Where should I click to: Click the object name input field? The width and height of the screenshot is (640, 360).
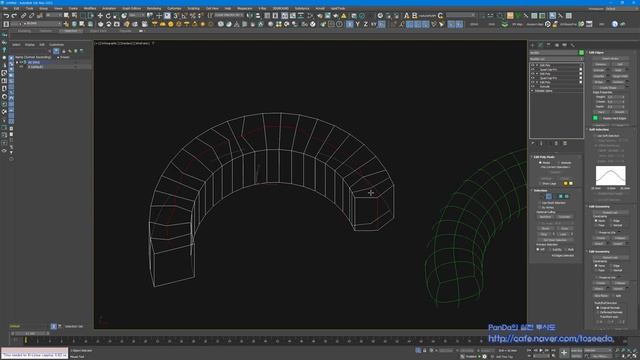pos(553,53)
